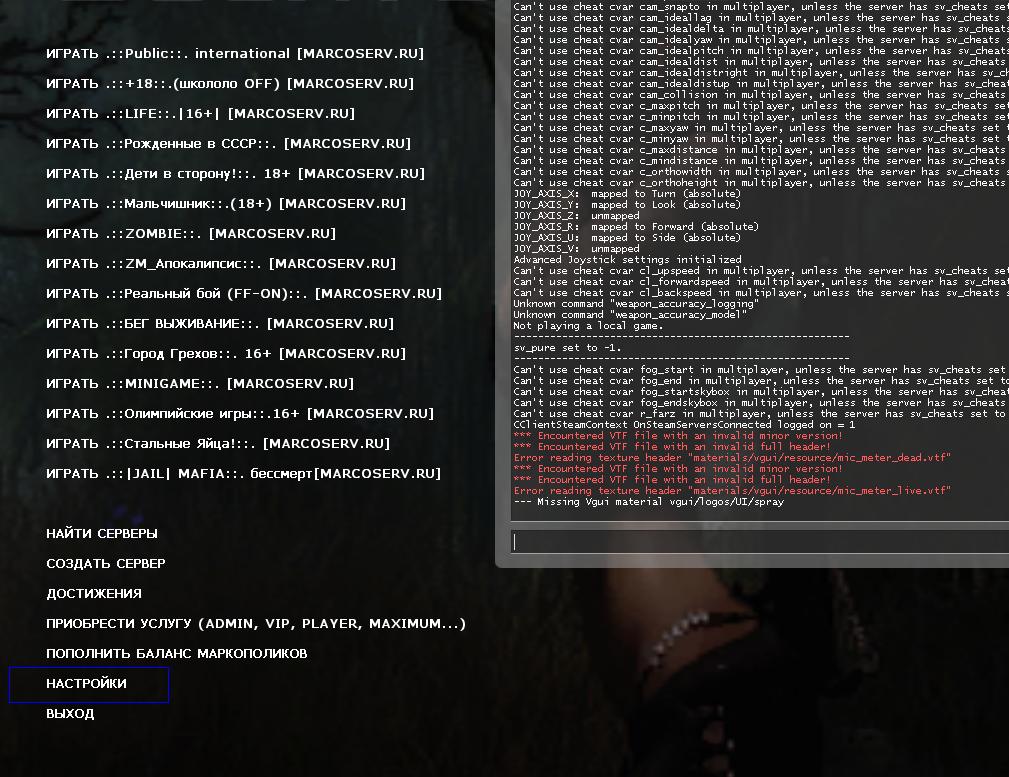Play on Город Грехов 16+ server
Screen dimensions: 1009x777
tap(225, 354)
